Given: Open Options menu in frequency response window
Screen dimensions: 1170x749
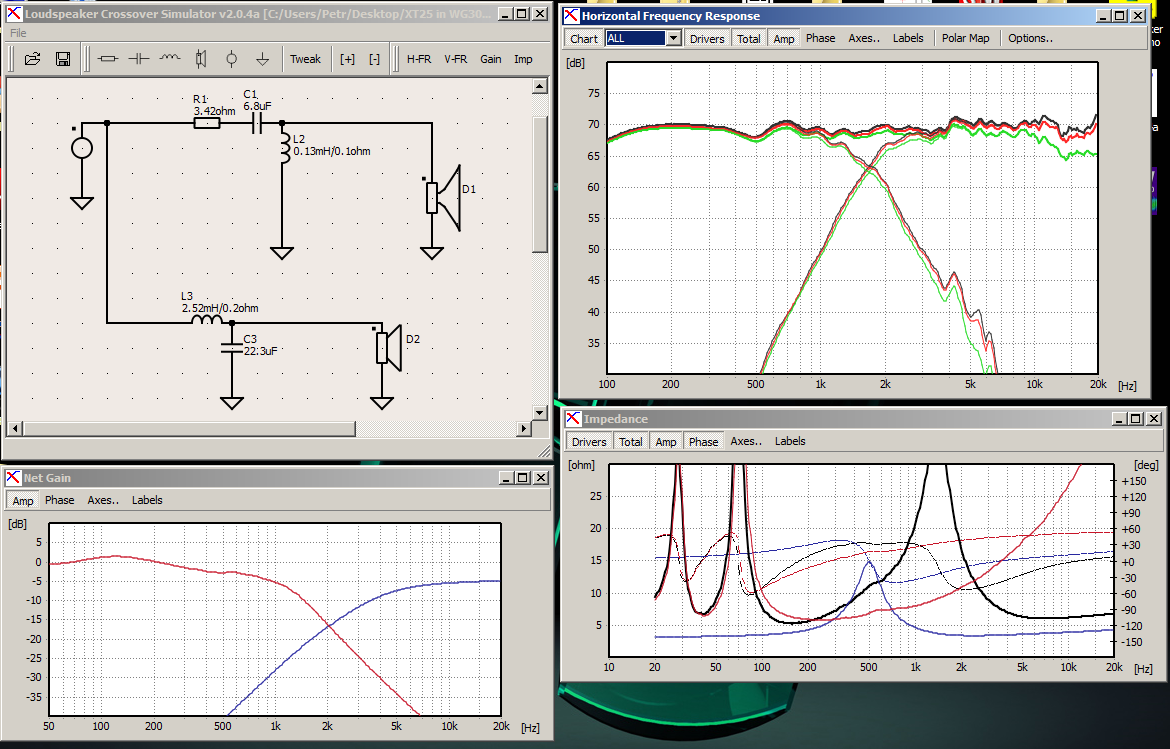Looking at the screenshot, I should 1030,38.
